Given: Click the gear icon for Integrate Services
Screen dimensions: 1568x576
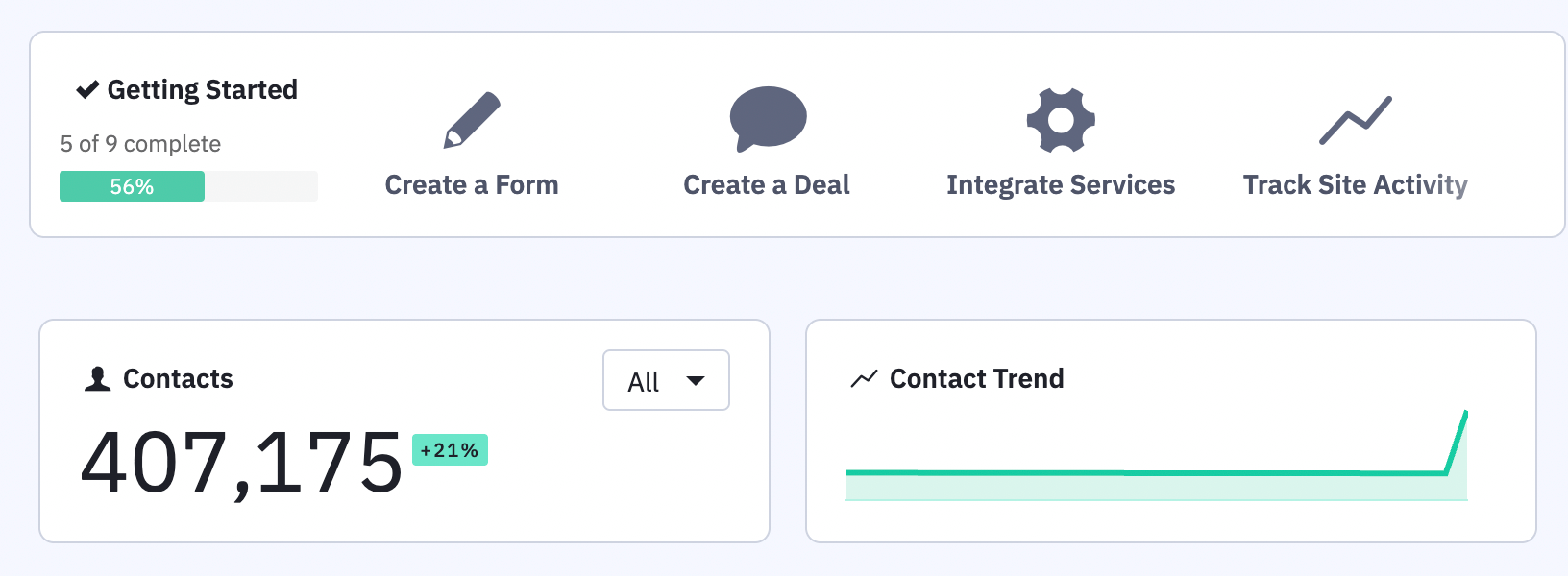Looking at the screenshot, I should [1061, 120].
